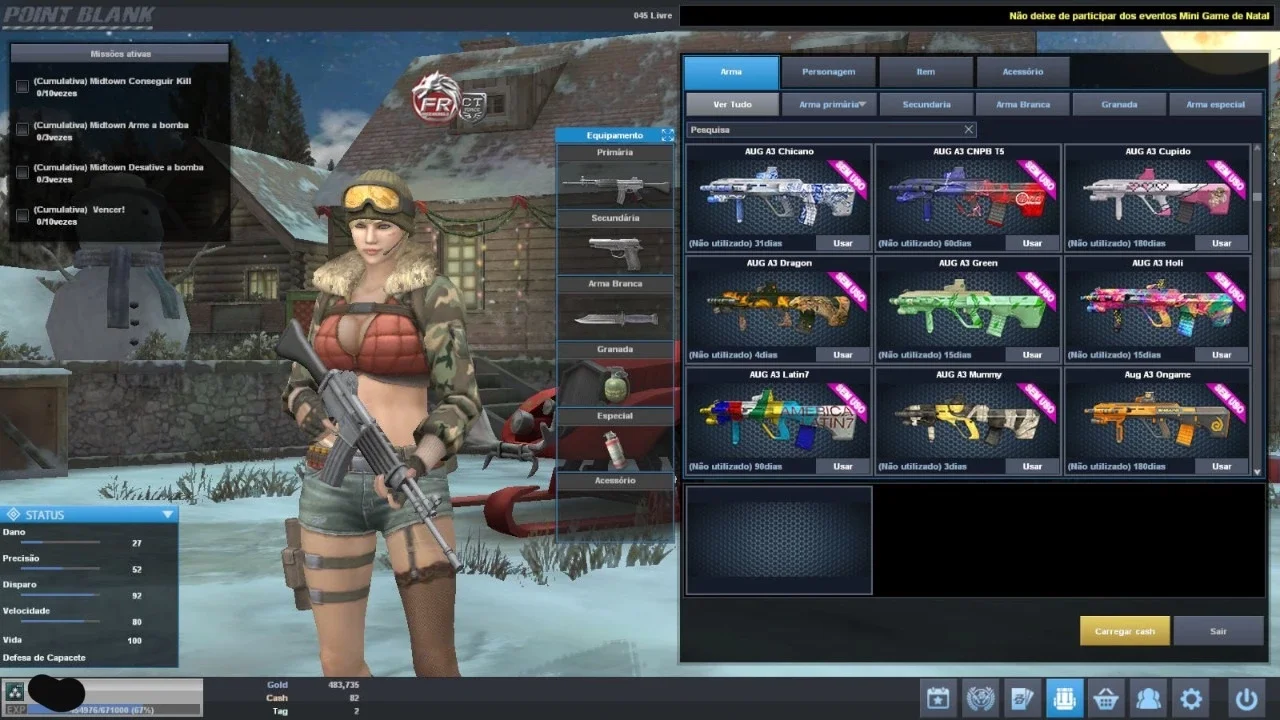Screen dimensions: 1280x720
Task: Select the secondary pistol weapon slot
Action: point(615,250)
